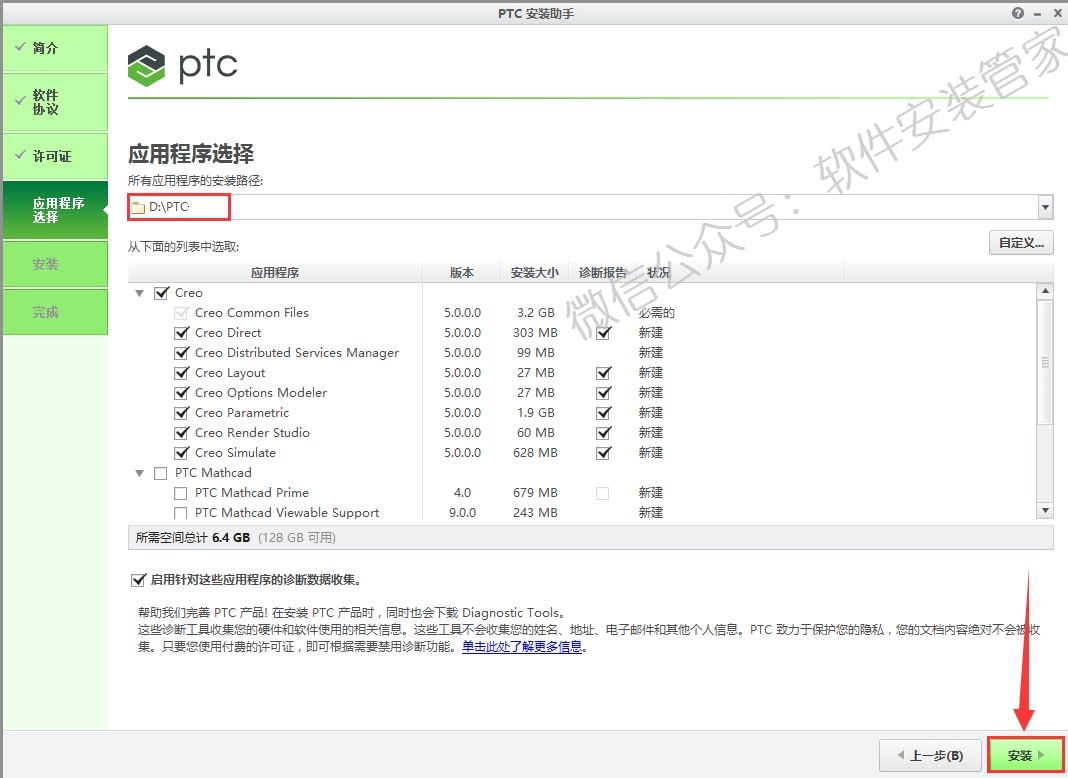Image resolution: width=1068 pixels, height=778 pixels.
Task: Check the PTC Mathcad Prime checkbox
Action: 181,492
